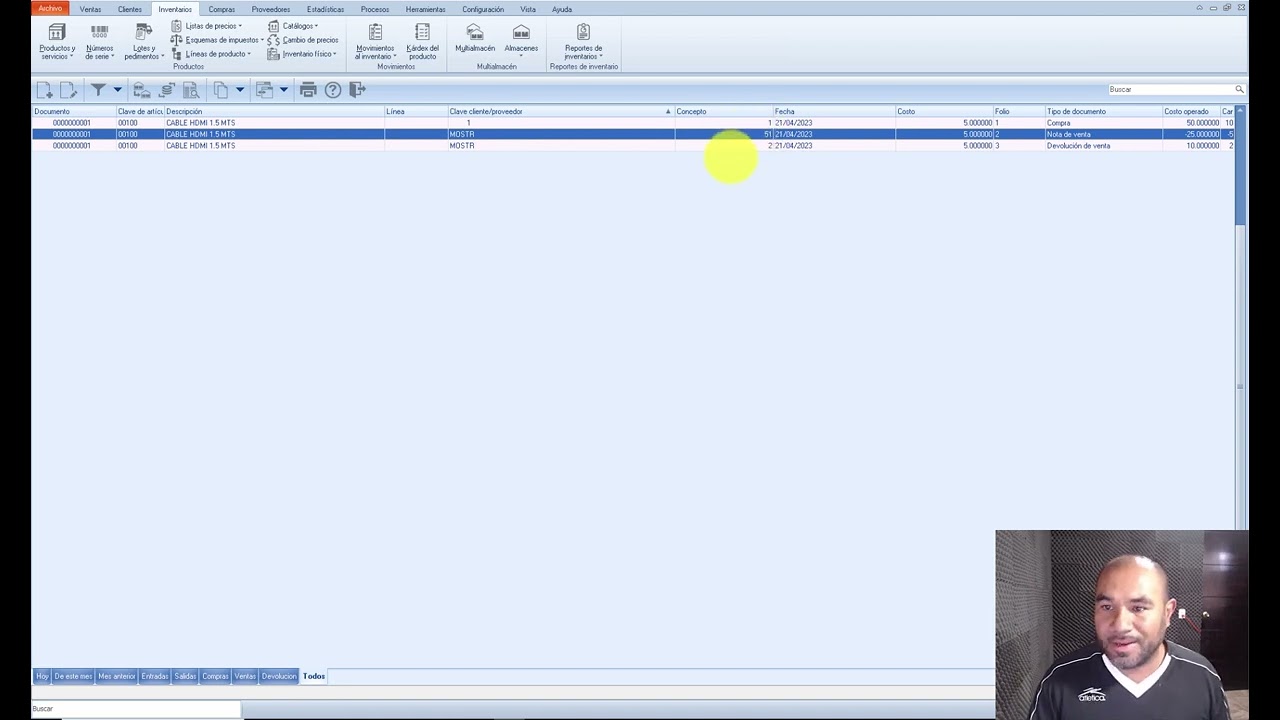1280x720 pixels.
Task: Sort by Clave cliente/proveedor column header
Action: 560,111
